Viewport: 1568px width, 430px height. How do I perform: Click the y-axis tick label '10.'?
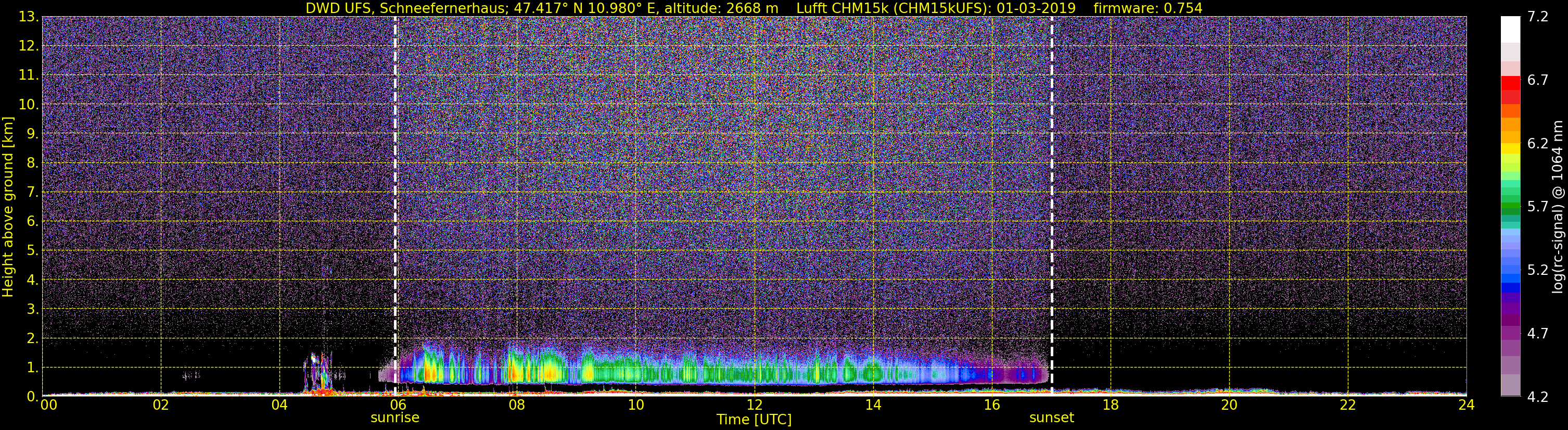pos(29,105)
